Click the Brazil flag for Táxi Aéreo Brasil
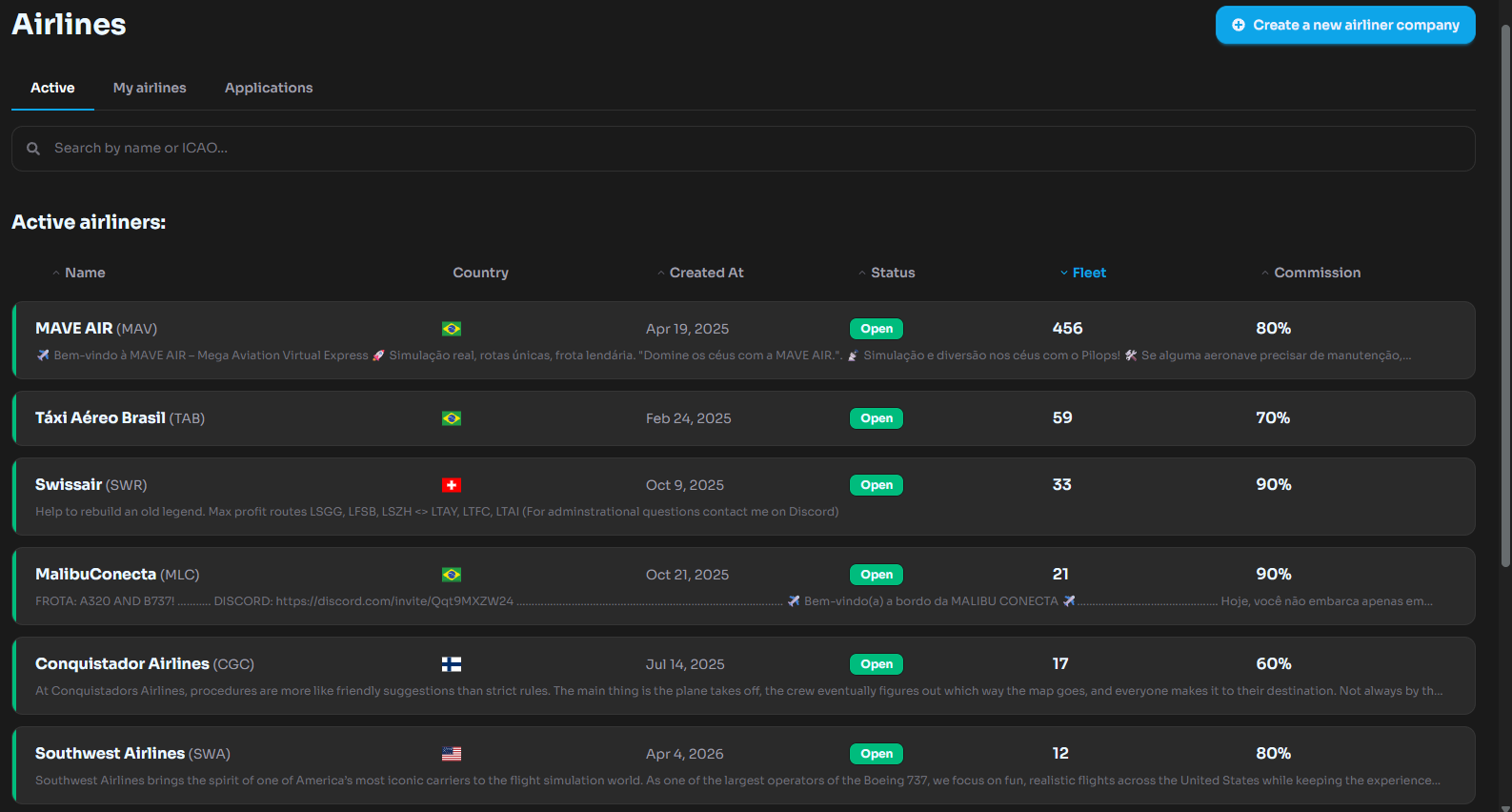 (452, 418)
